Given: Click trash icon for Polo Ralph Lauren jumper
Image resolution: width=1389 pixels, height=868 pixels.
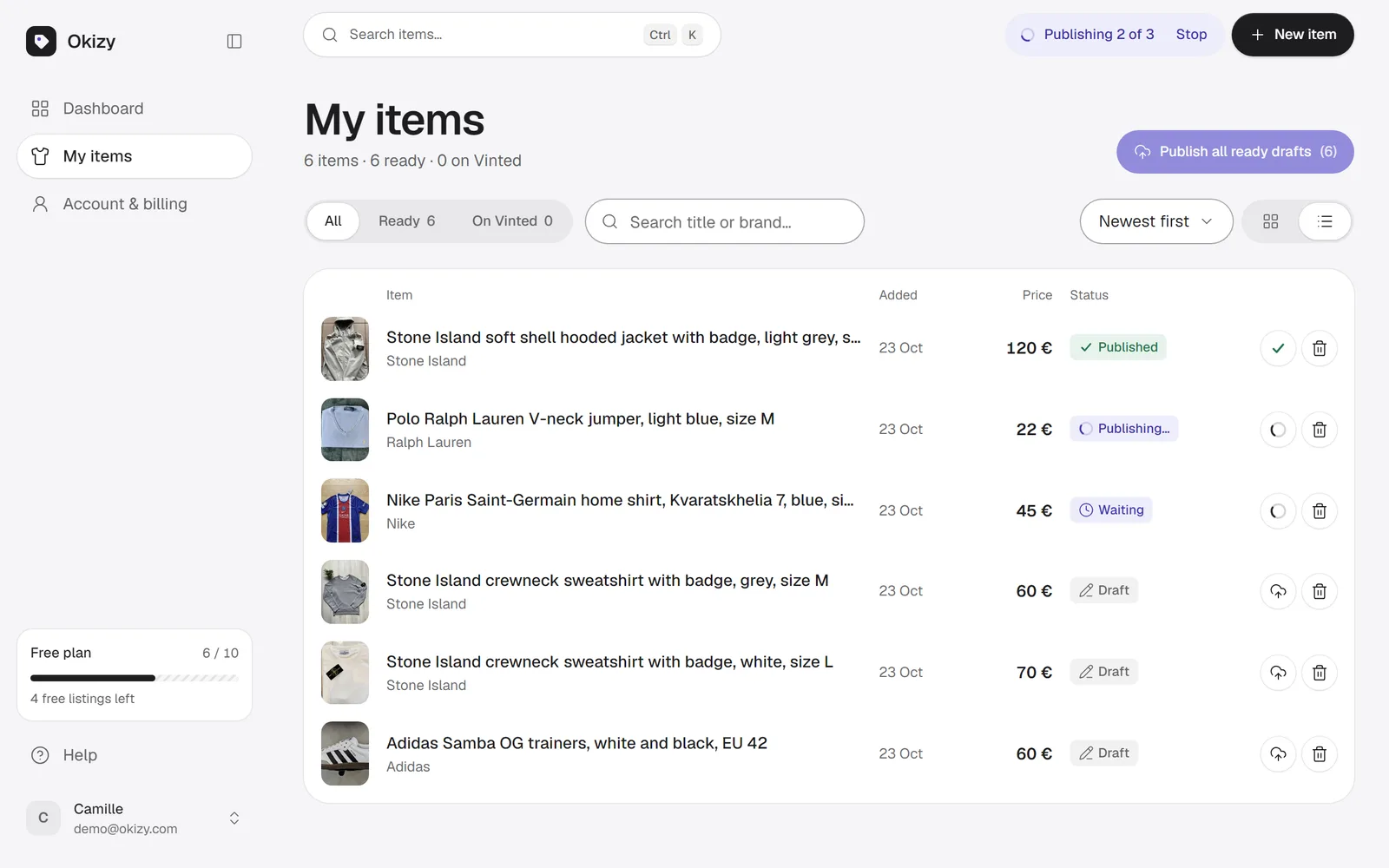Looking at the screenshot, I should point(1320,430).
